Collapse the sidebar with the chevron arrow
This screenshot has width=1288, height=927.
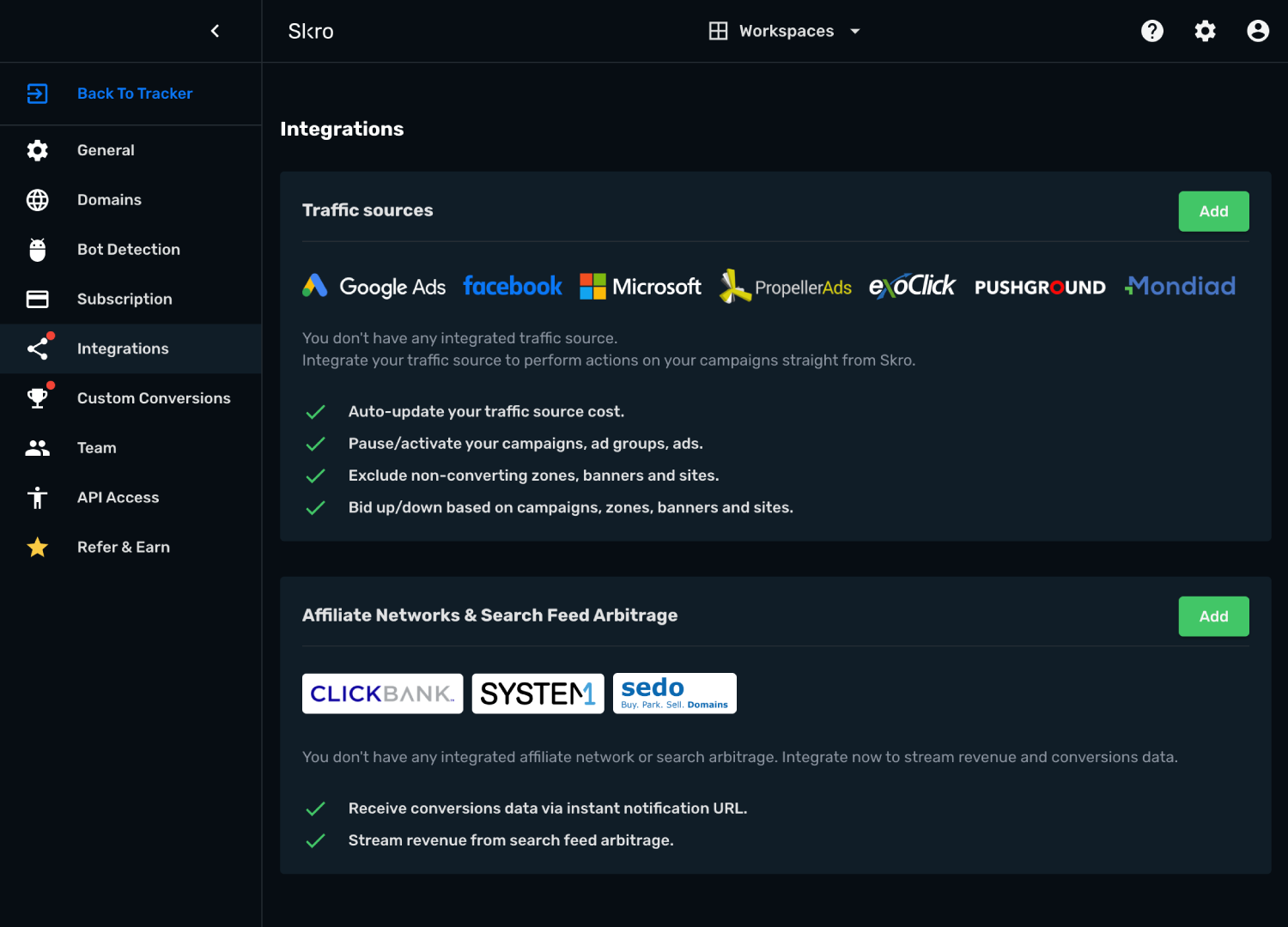pyautogui.click(x=215, y=31)
